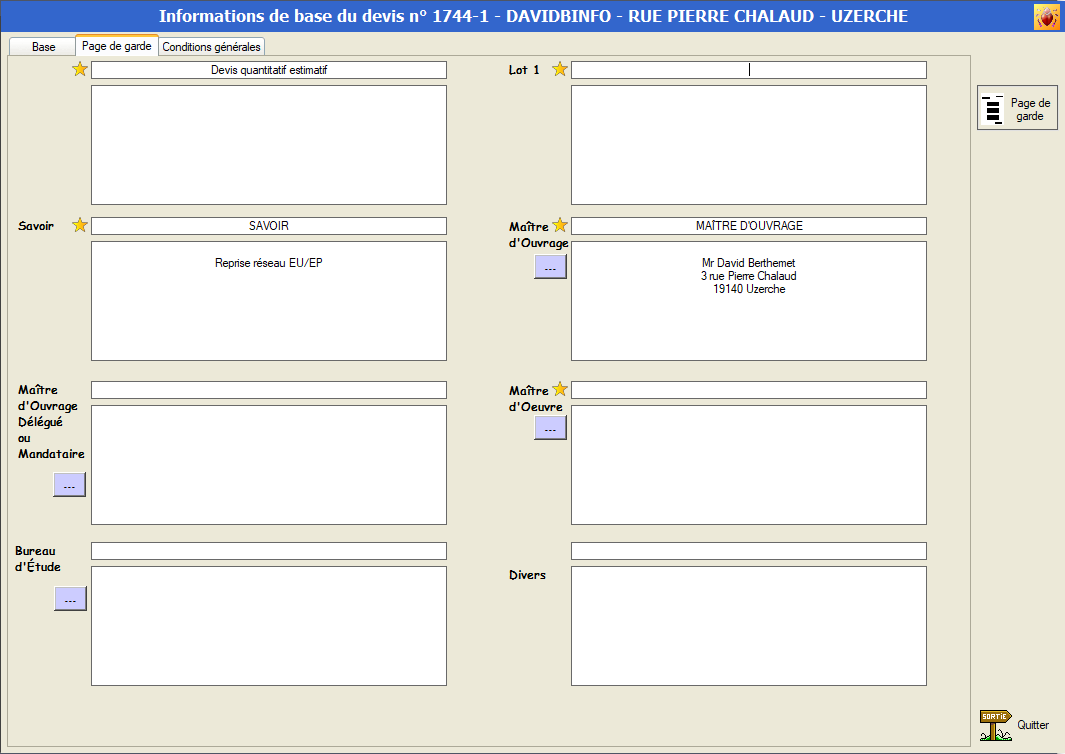Open the Délégué ou Mandataire selection button
The width and height of the screenshot is (1065, 754).
click(69, 485)
